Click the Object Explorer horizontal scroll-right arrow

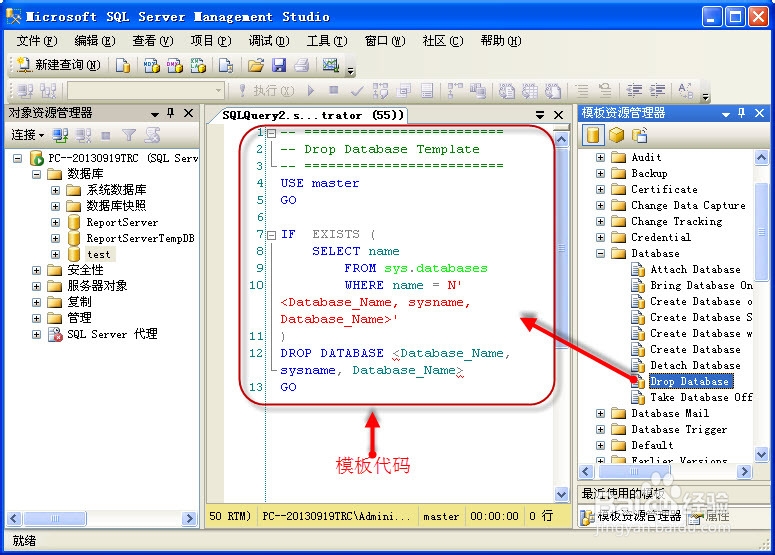coord(188,518)
